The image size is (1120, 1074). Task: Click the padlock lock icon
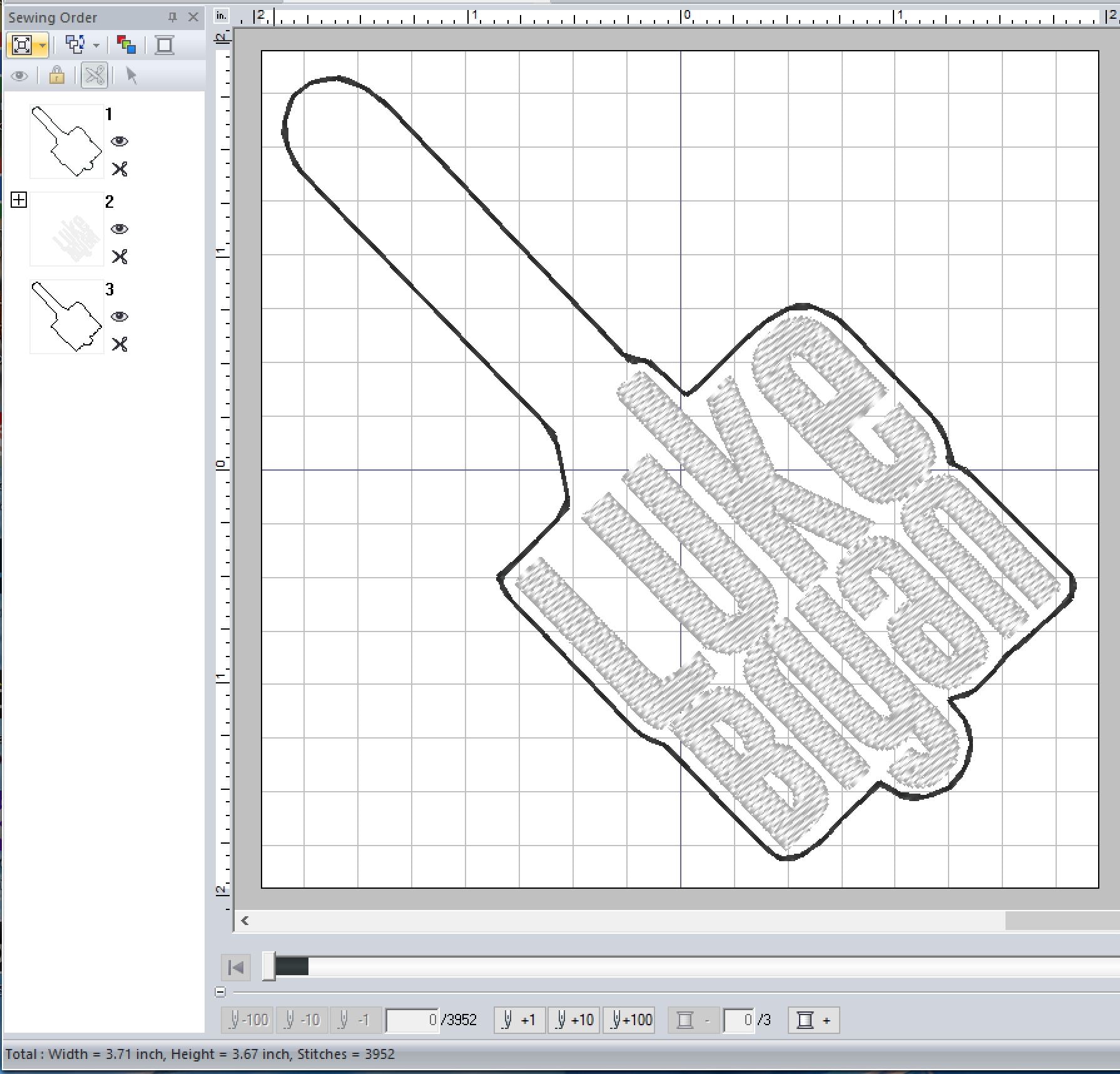[57, 76]
